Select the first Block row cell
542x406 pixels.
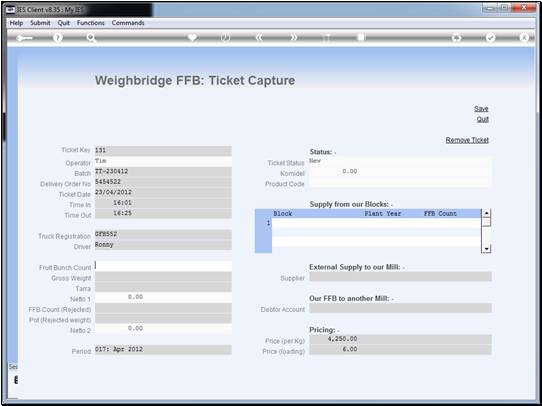pos(316,223)
